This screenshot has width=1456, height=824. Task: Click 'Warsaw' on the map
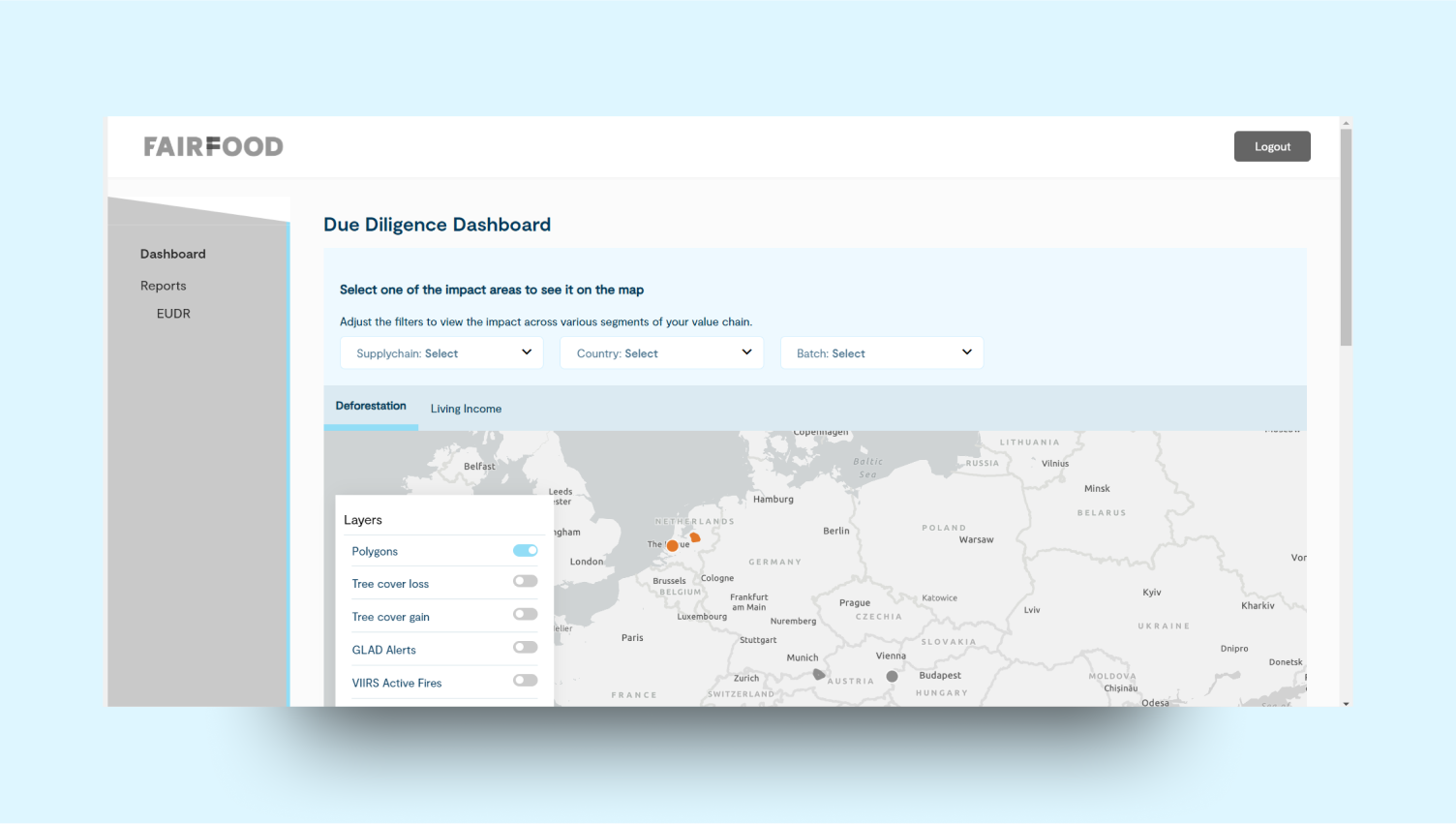pos(976,539)
